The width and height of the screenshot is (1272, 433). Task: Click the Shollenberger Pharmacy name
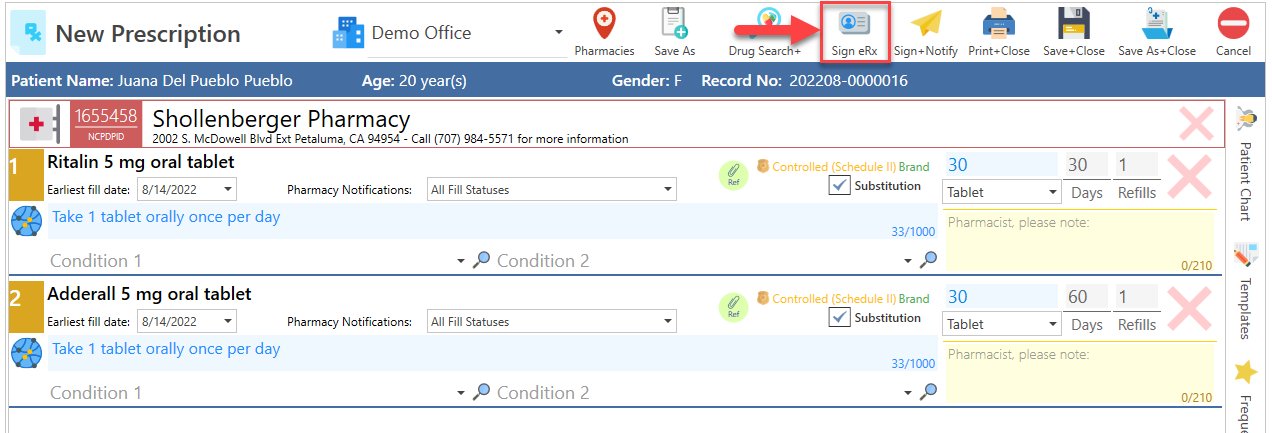[281, 119]
